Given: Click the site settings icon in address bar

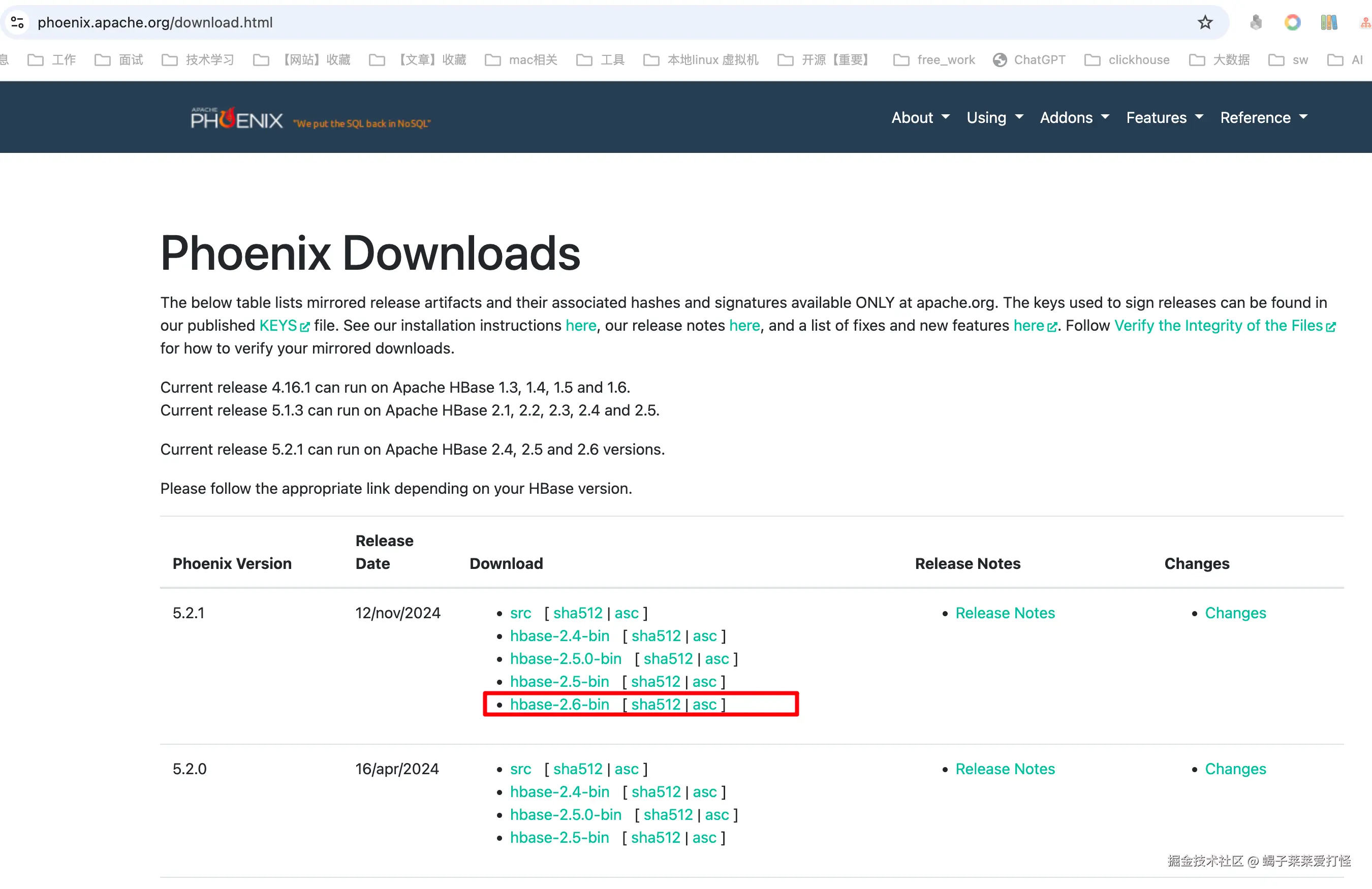Looking at the screenshot, I should pyautogui.click(x=17, y=22).
